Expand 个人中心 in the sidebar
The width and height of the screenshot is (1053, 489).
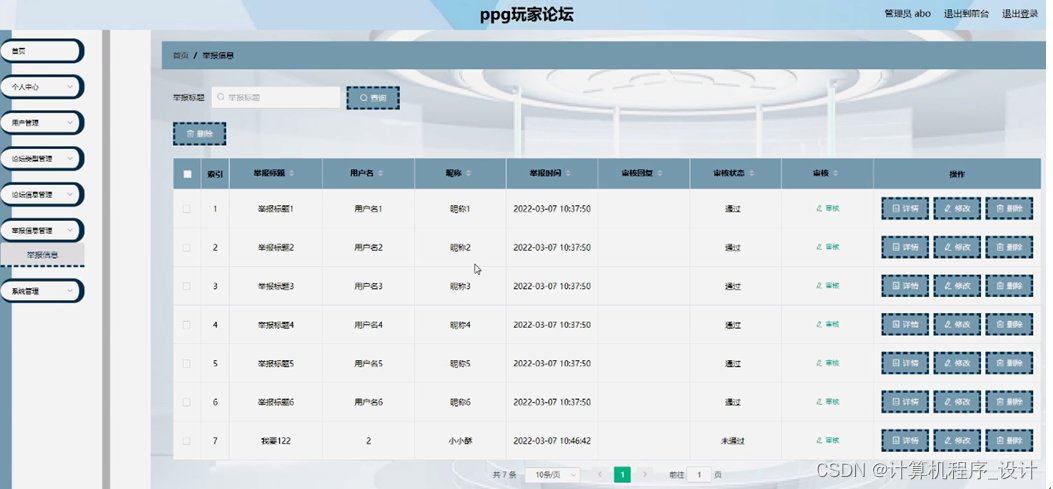(42, 87)
